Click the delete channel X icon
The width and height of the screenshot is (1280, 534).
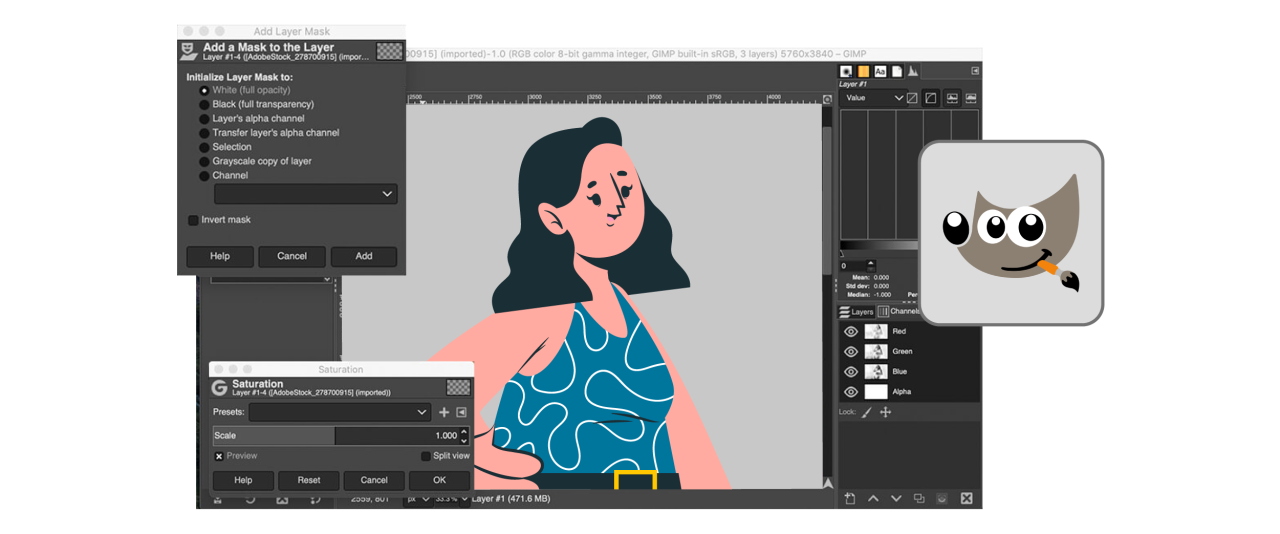click(966, 498)
